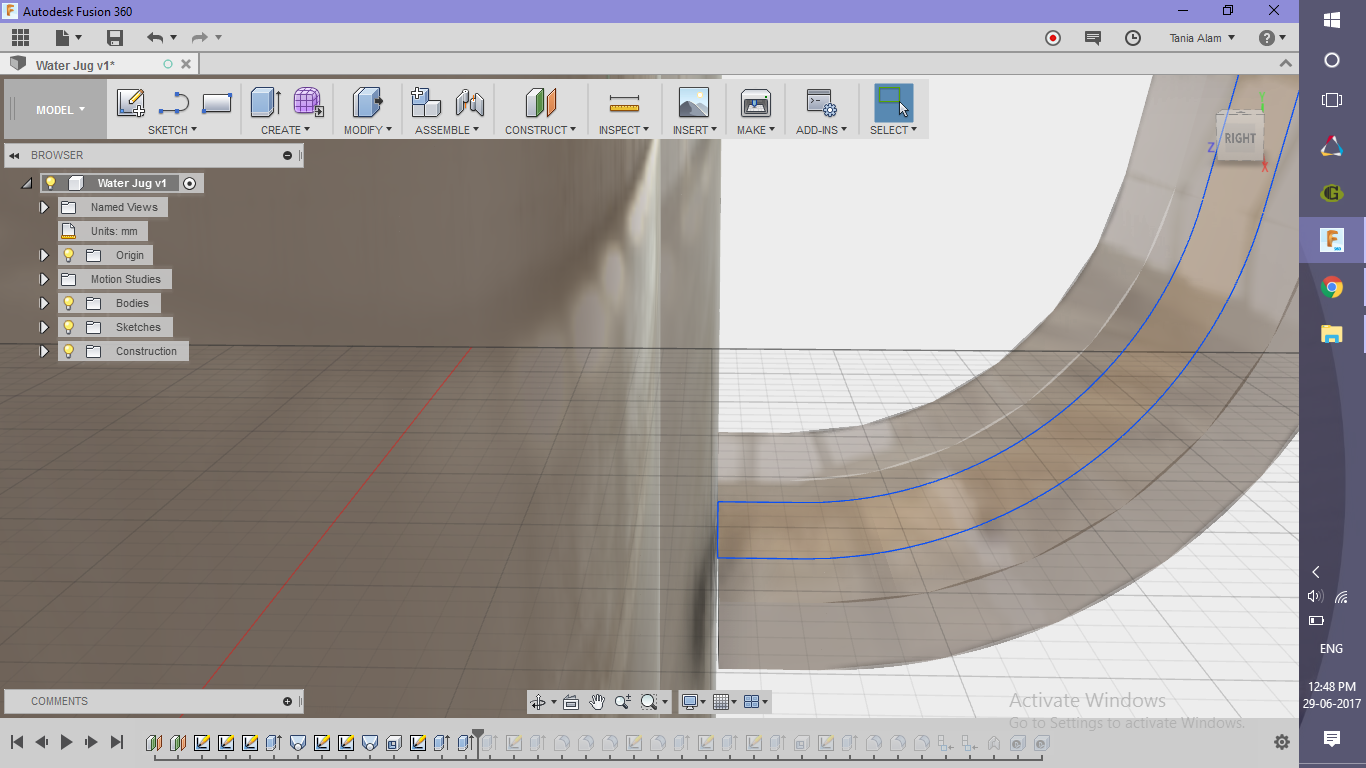Click the red record icon
1366x768 pixels.
pyautogui.click(x=1053, y=38)
